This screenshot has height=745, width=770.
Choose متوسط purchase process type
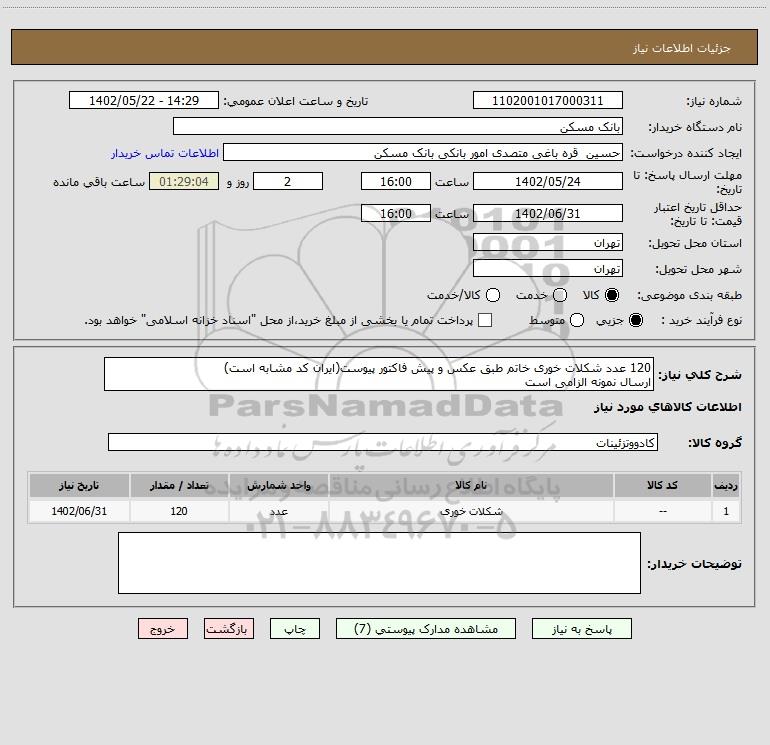(577, 320)
